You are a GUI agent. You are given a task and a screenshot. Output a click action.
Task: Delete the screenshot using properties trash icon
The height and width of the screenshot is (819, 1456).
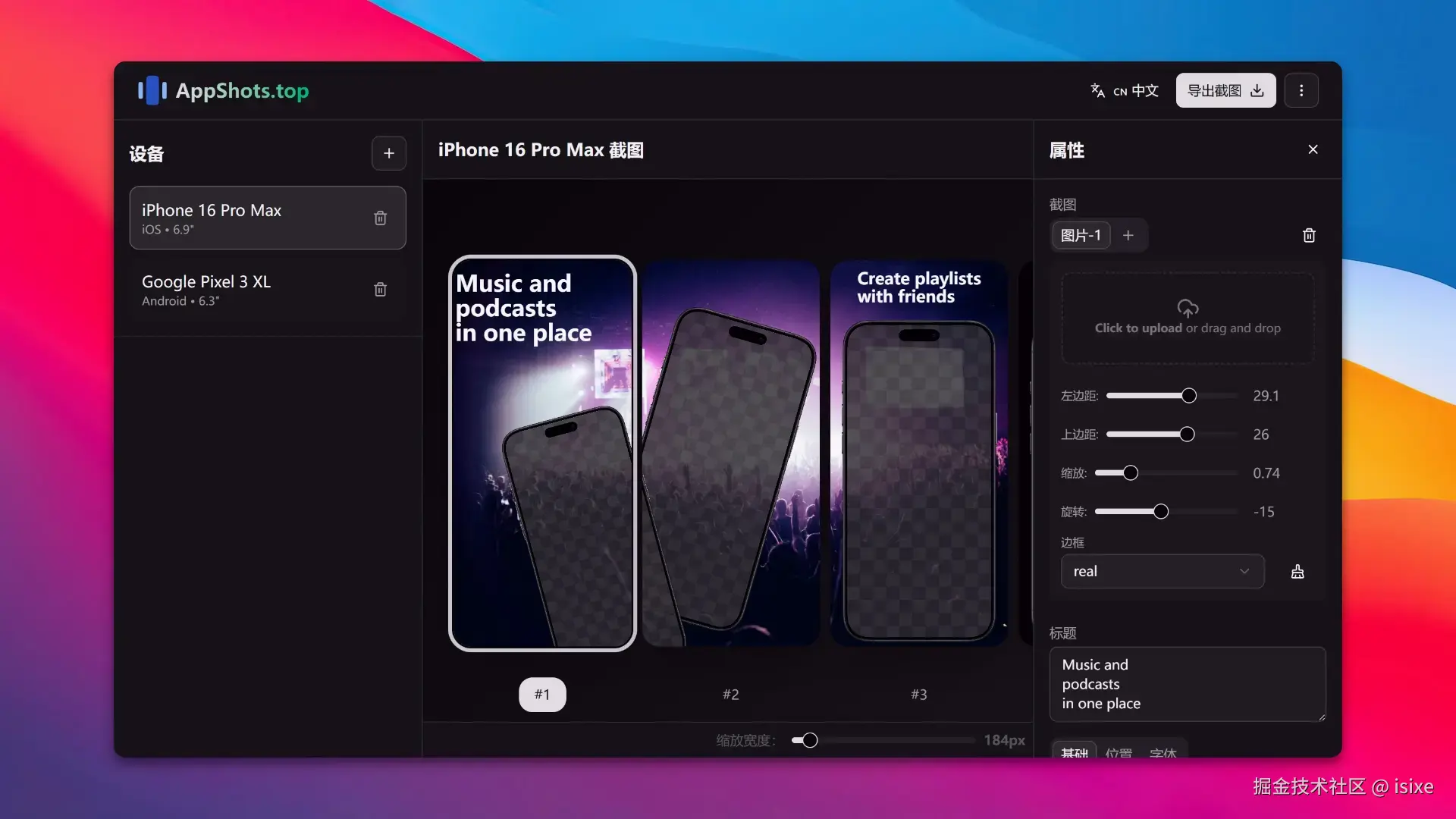click(1309, 236)
